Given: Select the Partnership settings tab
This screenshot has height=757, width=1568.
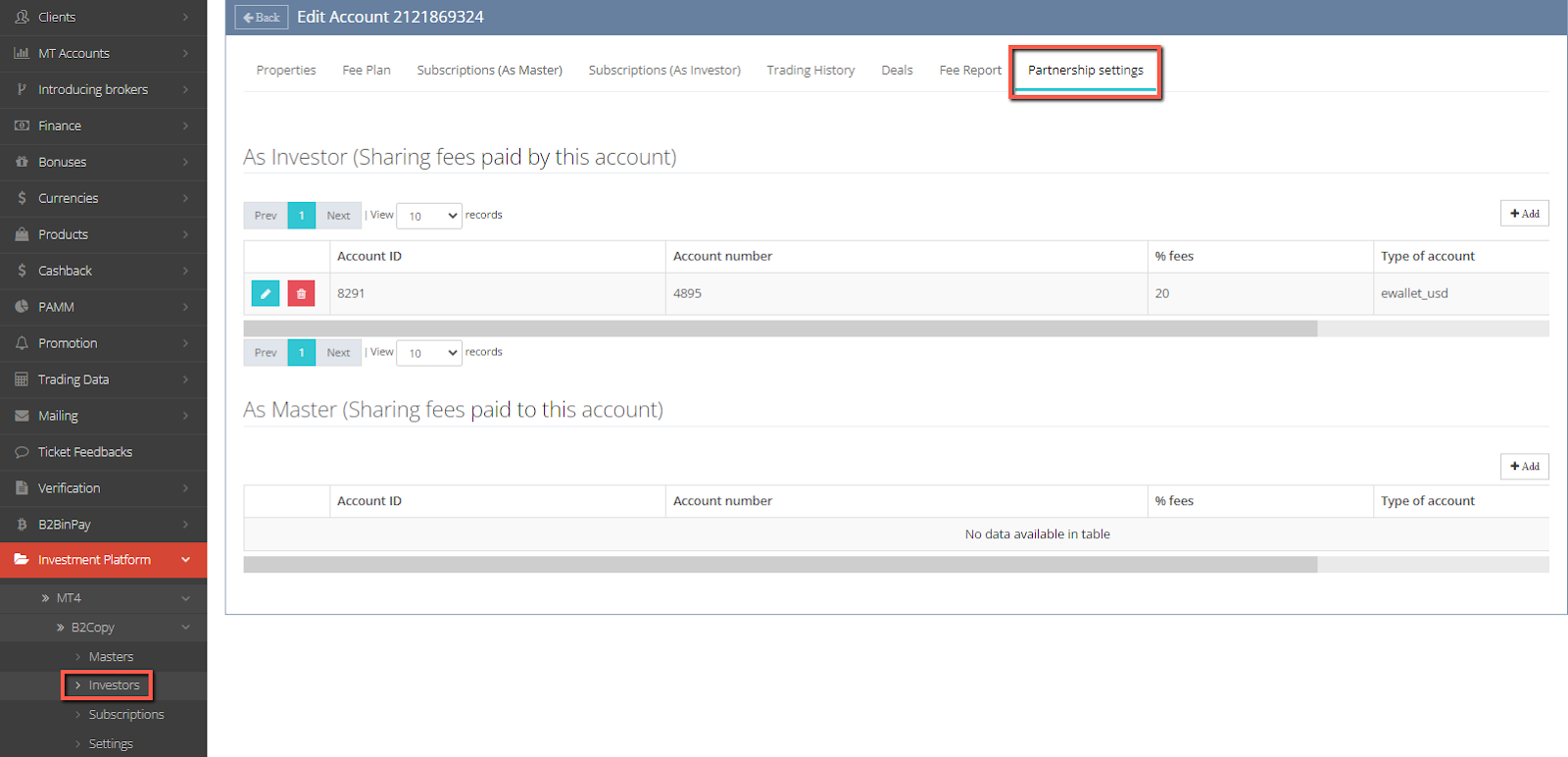Looking at the screenshot, I should [1086, 71].
